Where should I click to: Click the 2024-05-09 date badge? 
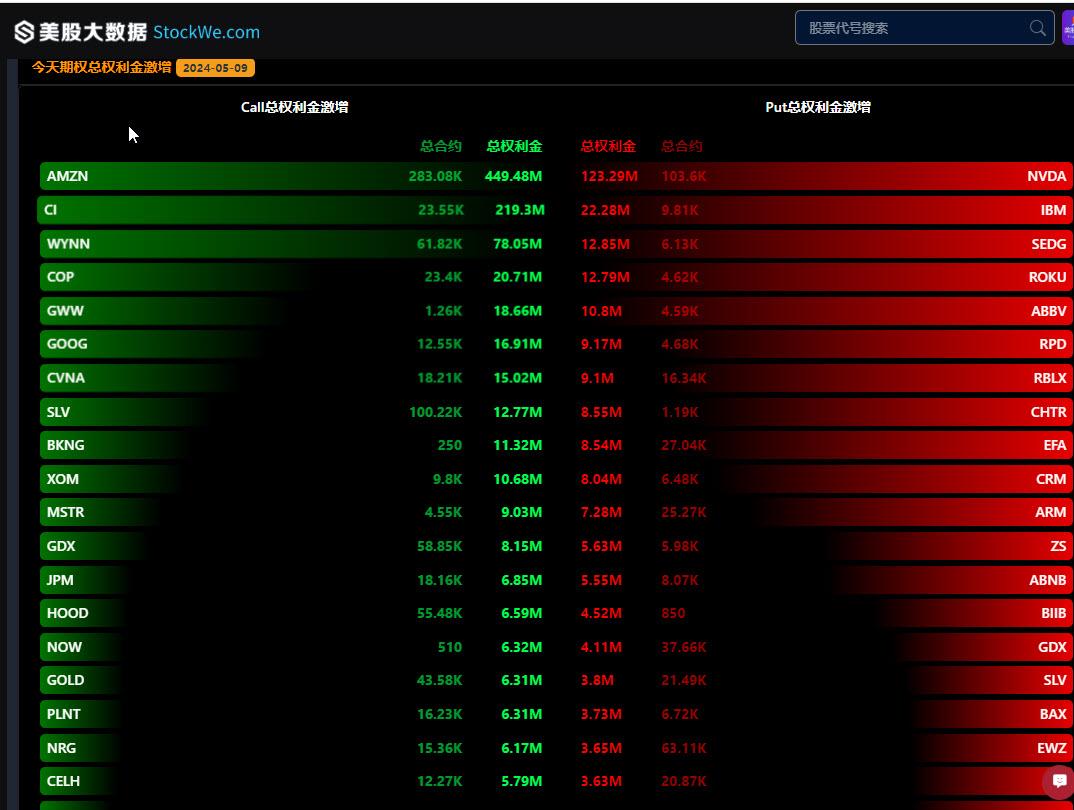215,68
